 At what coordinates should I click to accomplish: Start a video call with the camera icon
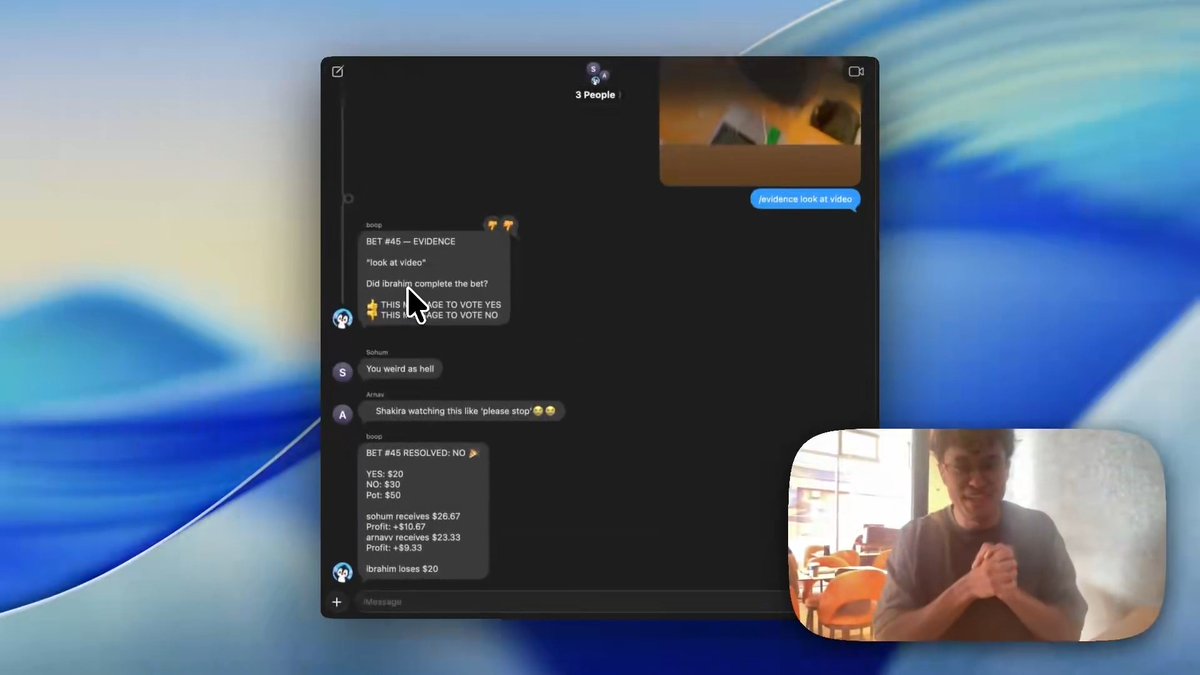tap(856, 71)
